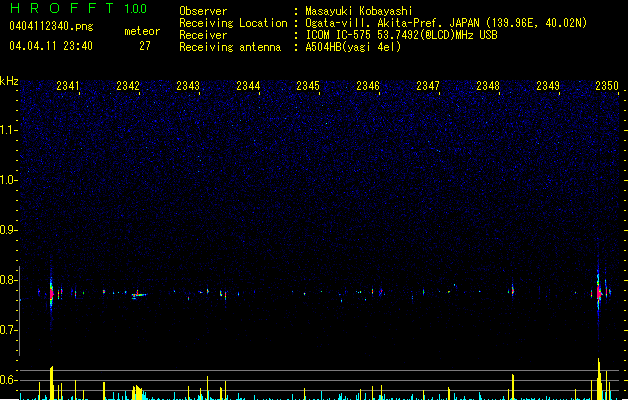Click the 2346 time axis label

click(368, 86)
